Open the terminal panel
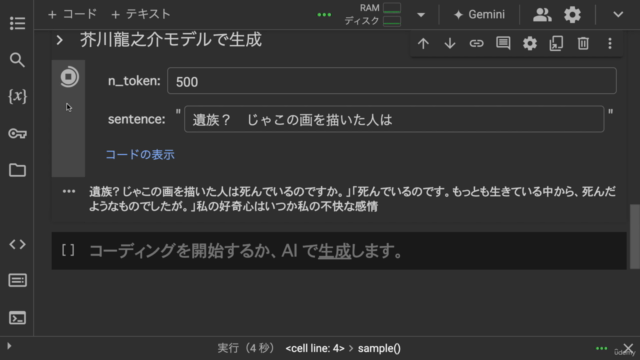The height and width of the screenshot is (360, 640). 17,318
